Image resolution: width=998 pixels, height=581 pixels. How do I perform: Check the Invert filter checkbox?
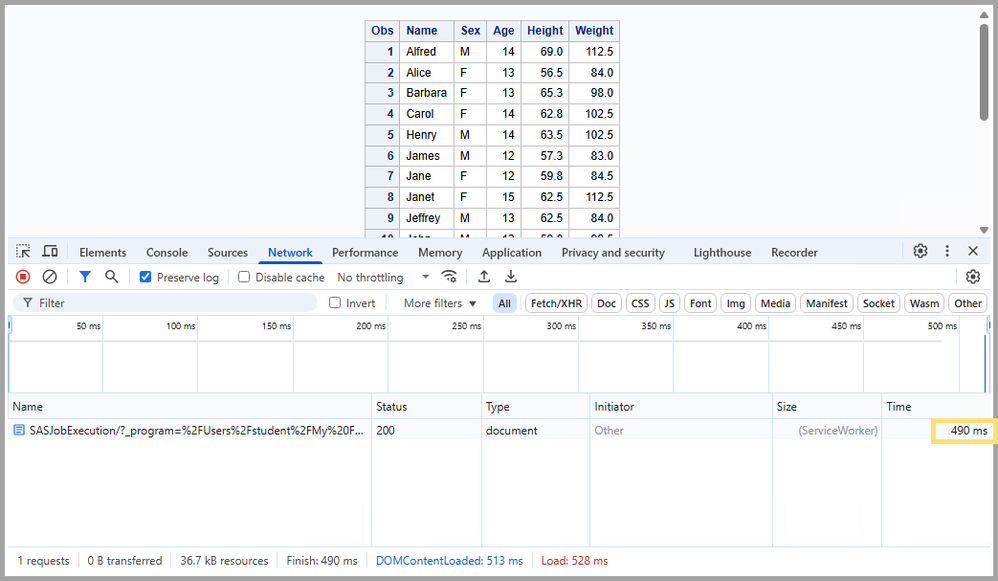click(x=335, y=303)
